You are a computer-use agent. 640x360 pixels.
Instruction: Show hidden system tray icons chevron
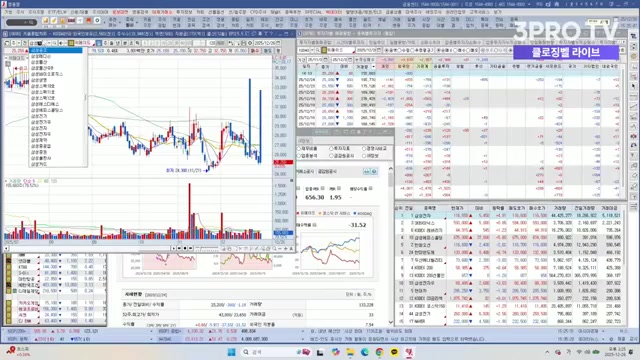point(547,352)
